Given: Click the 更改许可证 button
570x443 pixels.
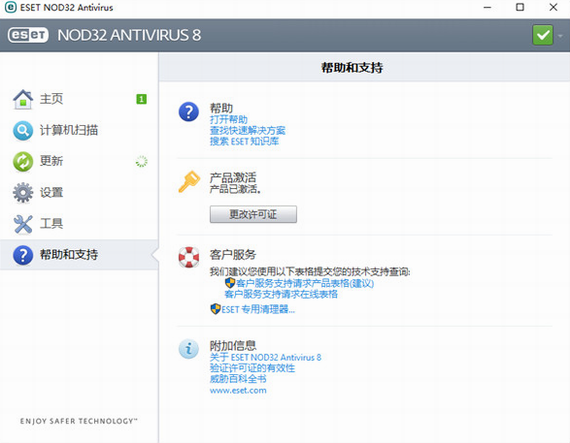Looking at the screenshot, I should (253, 214).
